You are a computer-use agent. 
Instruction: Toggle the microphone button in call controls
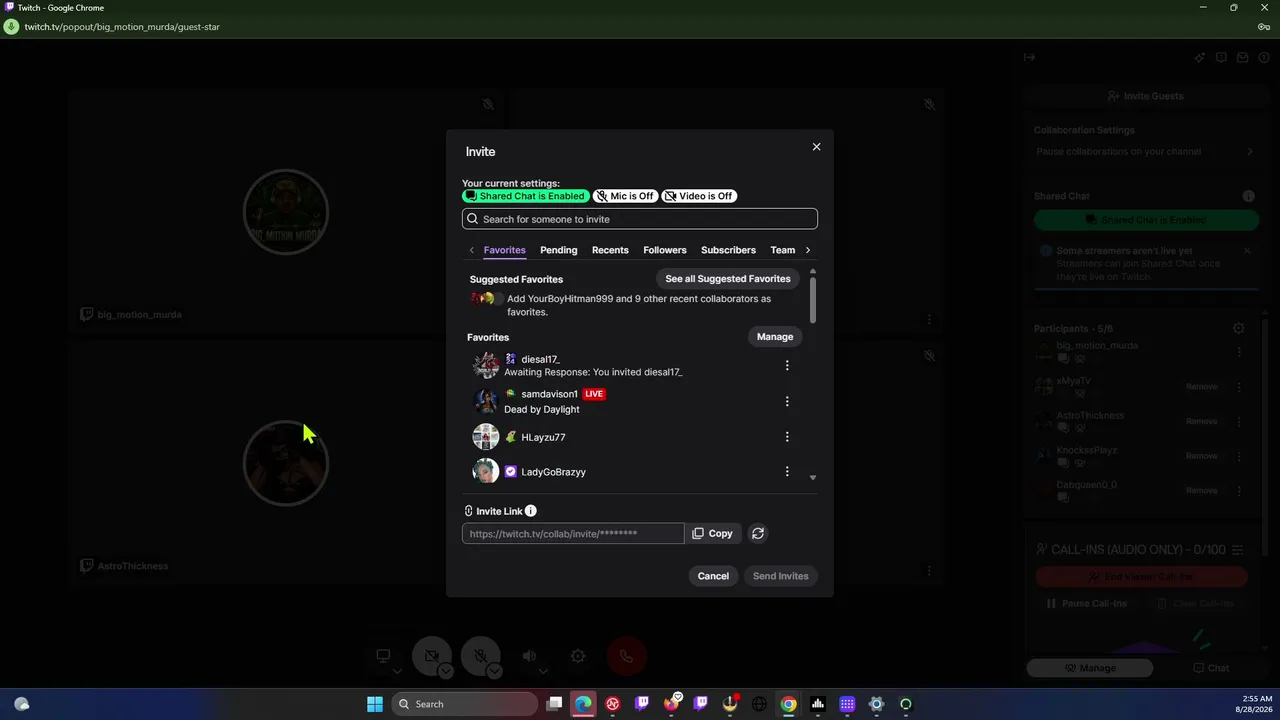click(x=481, y=656)
